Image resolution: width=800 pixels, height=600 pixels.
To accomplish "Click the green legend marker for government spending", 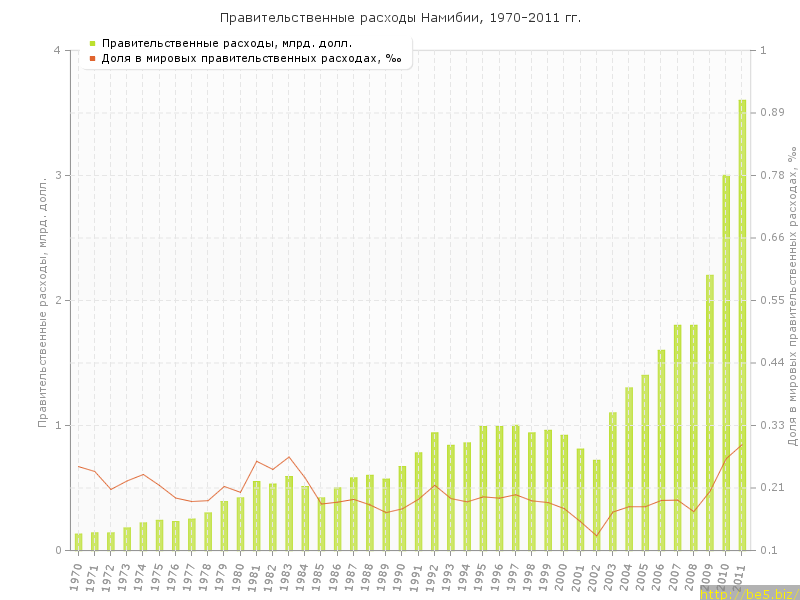I will point(92,43).
